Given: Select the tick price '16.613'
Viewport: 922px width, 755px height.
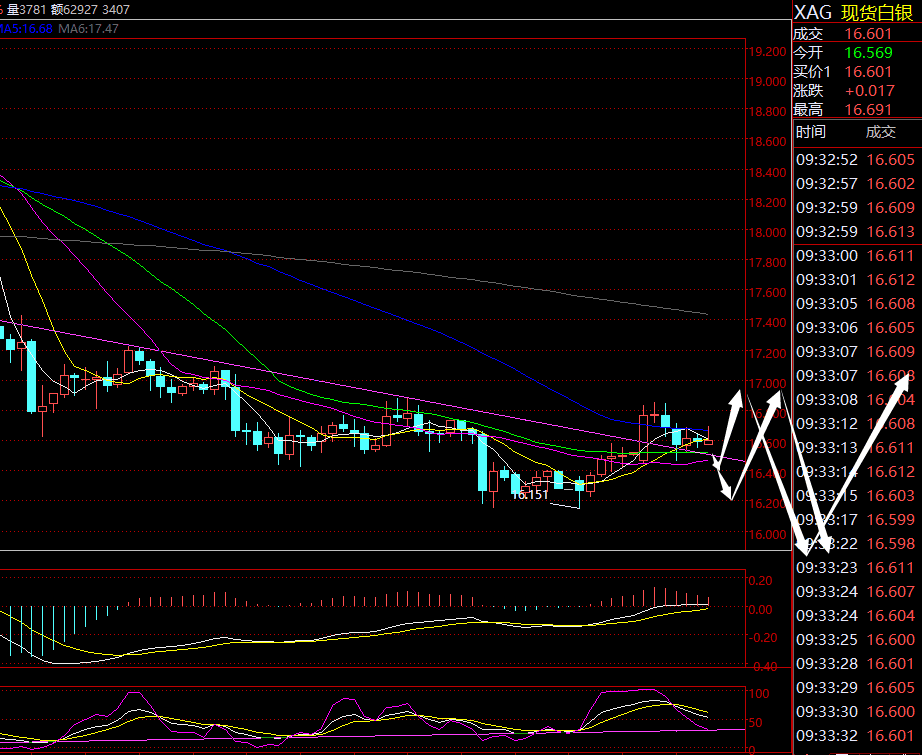Looking at the screenshot, I should pyautogui.click(x=891, y=232).
